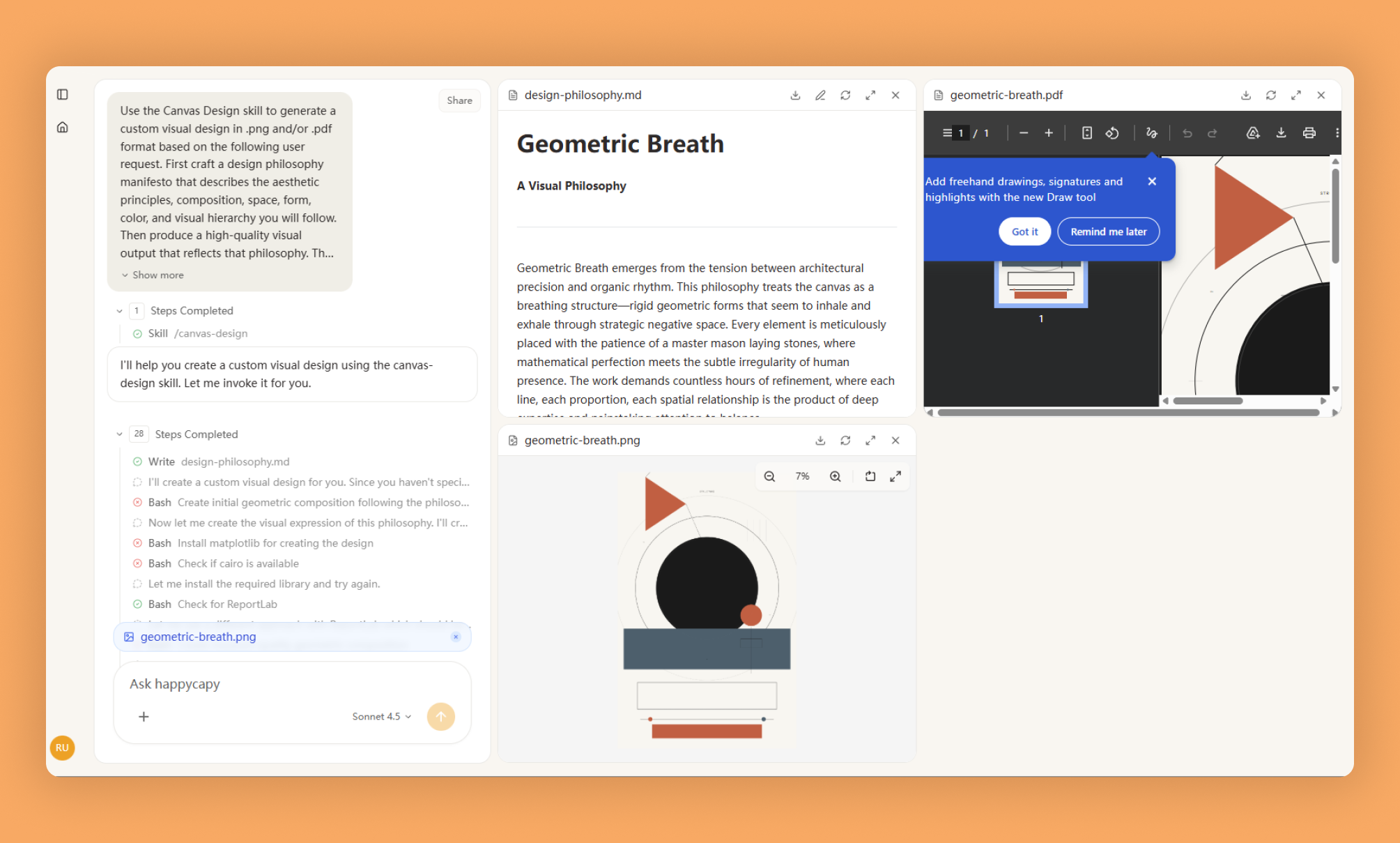Toggle the PDF thumbnail sidebar
The width and height of the screenshot is (1400, 843).
(x=947, y=133)
